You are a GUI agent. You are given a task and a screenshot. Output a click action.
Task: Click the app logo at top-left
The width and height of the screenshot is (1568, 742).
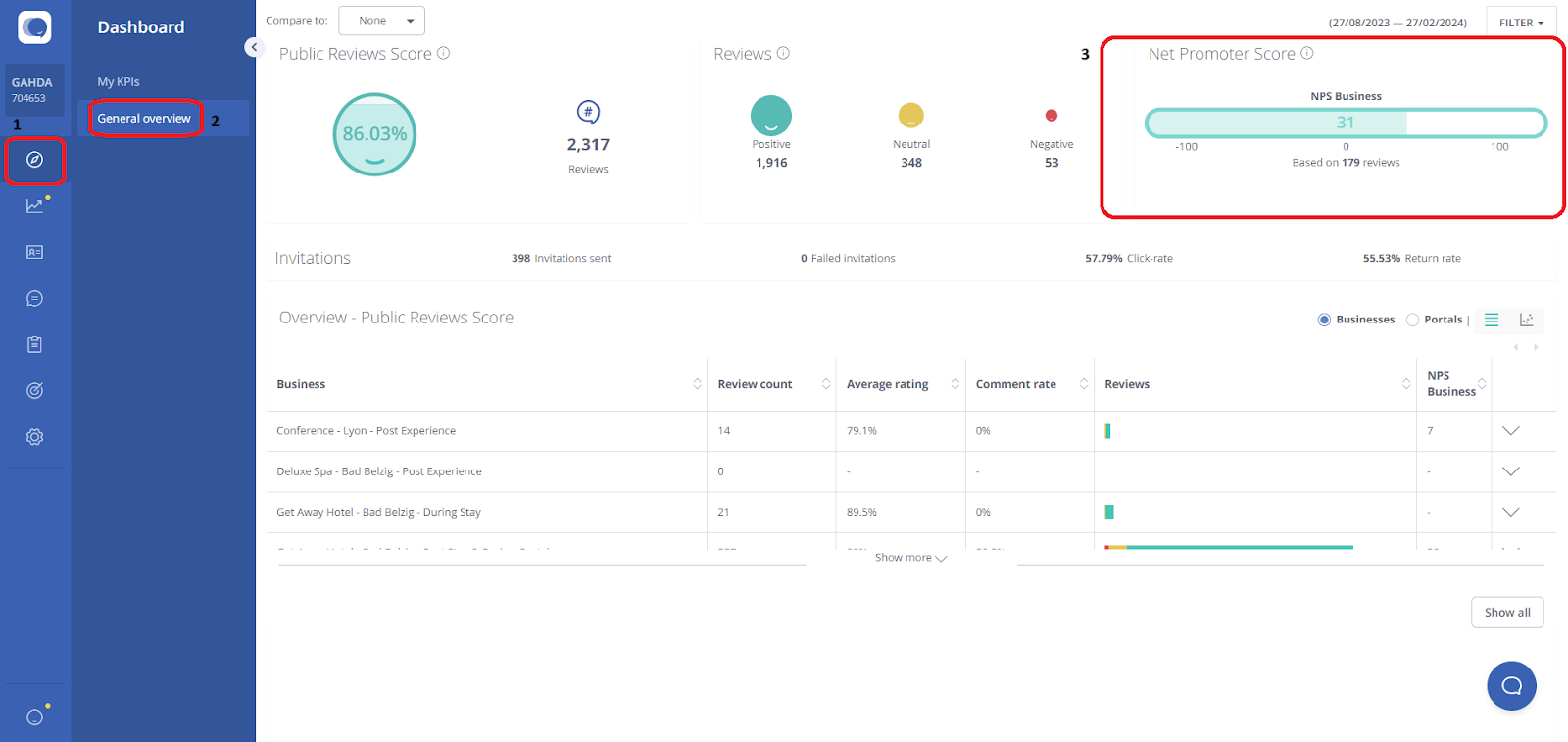tap(34, 26)
